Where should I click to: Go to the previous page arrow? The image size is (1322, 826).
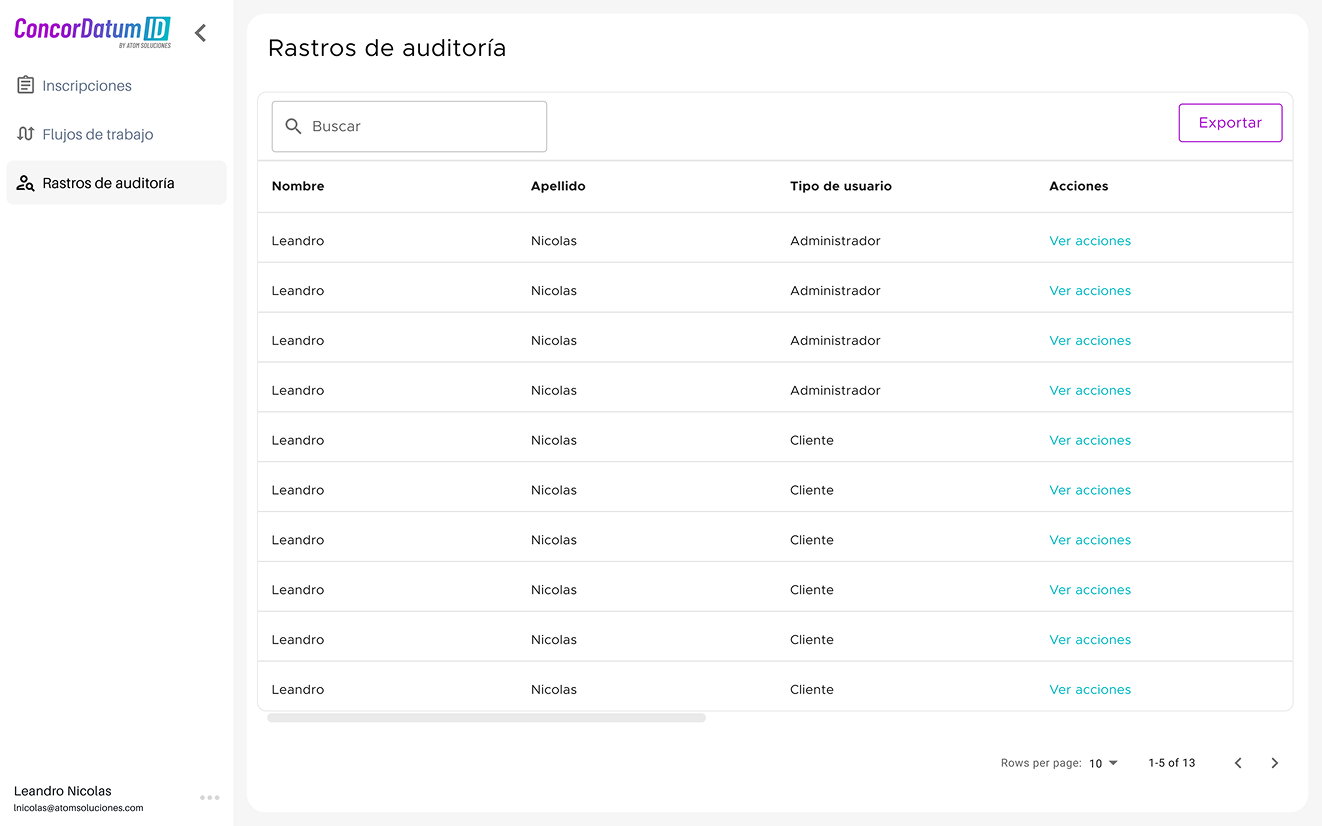pos(1238,763)
